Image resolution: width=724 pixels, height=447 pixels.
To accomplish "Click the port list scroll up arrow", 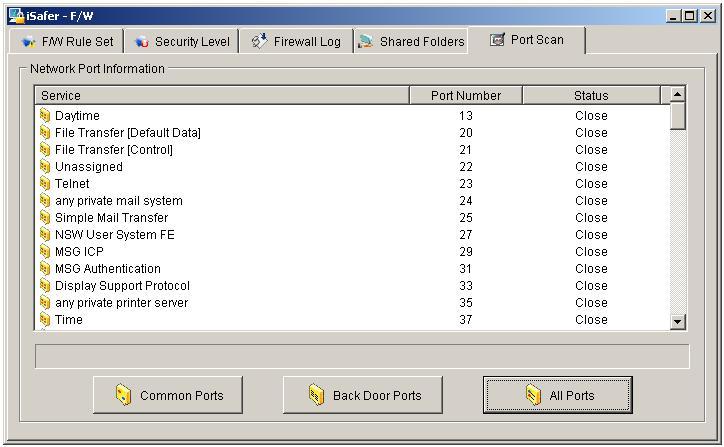I will point(677,95).
